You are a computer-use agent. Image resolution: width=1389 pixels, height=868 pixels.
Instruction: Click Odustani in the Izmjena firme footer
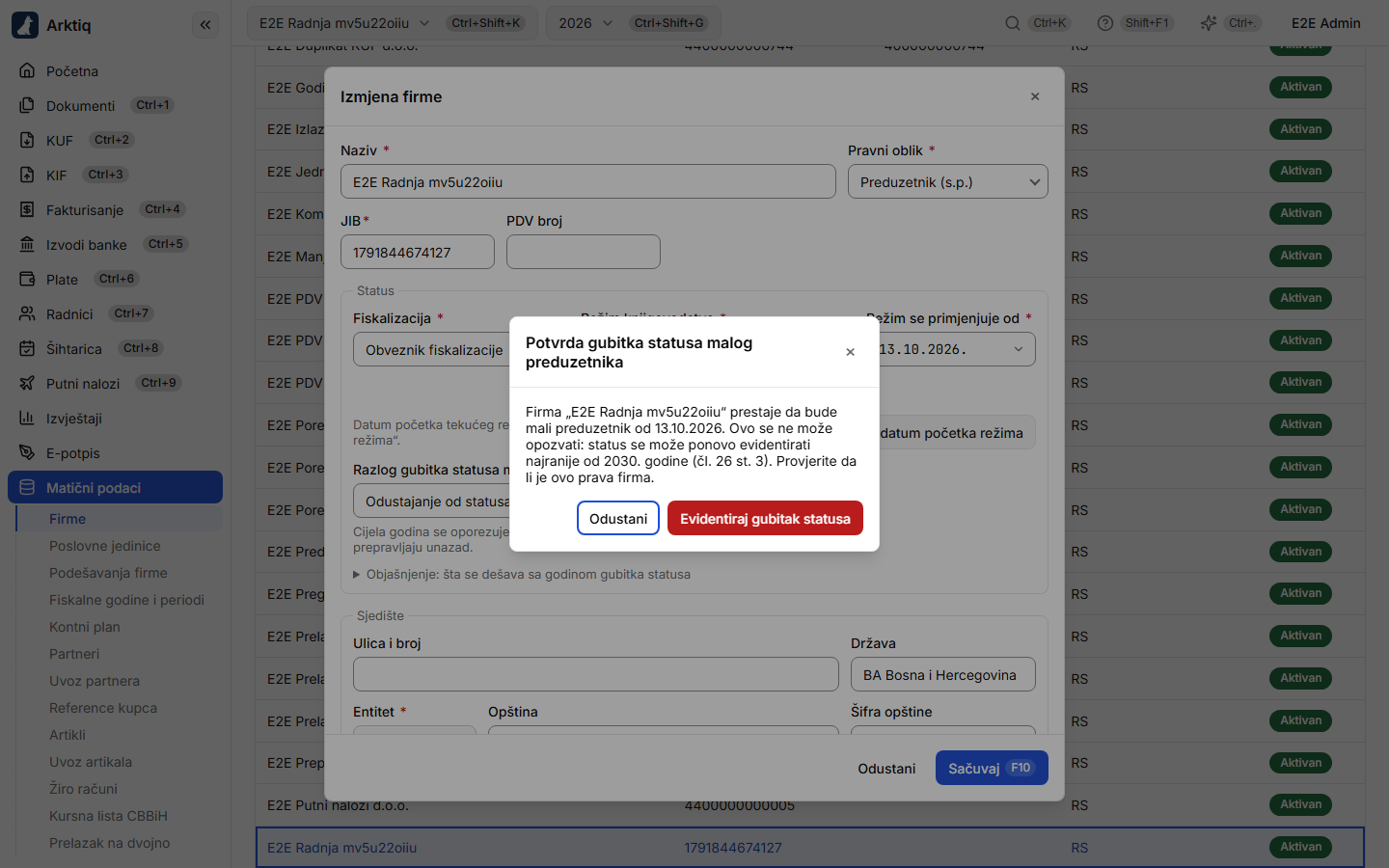tap(886, 769)
